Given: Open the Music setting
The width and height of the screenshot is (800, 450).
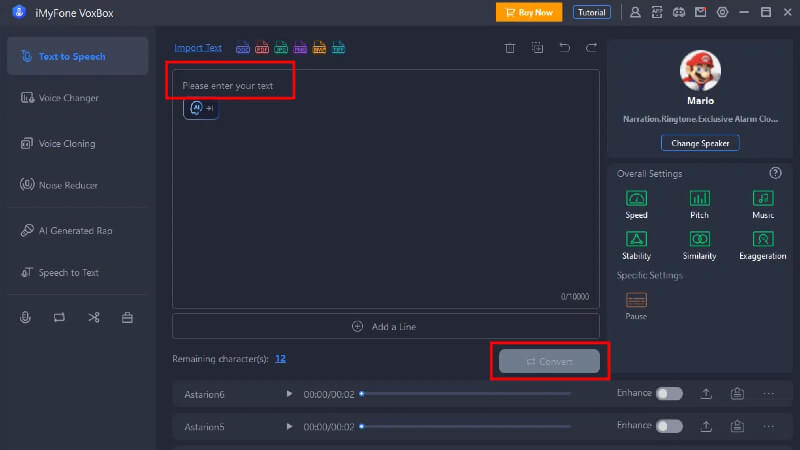Looking at the screenshot, I should (763, 199).
